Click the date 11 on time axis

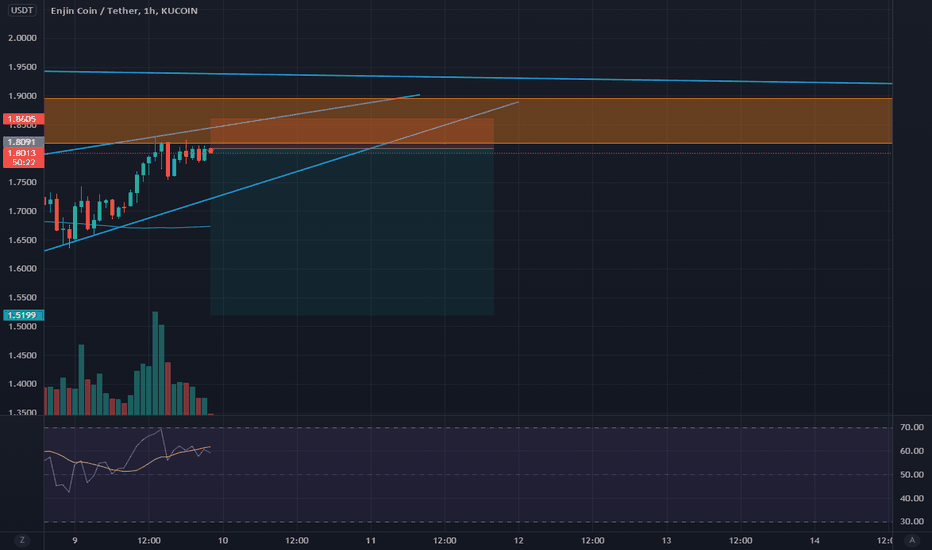pos(371,540)
